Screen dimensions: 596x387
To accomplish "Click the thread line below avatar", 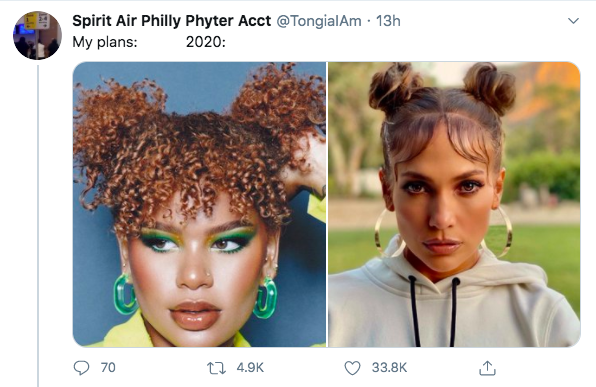I will pyautogui.click(x=38, y=226).
